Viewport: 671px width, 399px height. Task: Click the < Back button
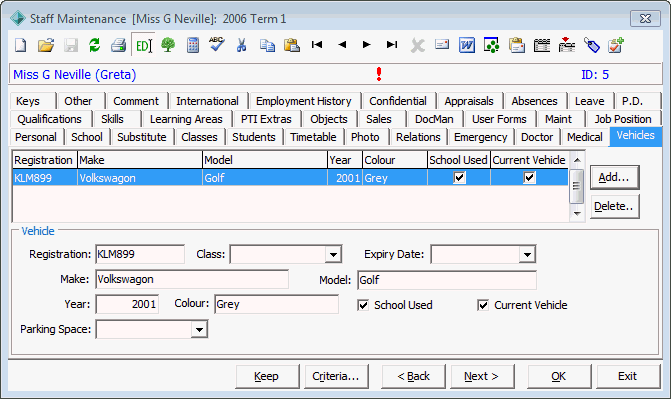coord(413,376)
